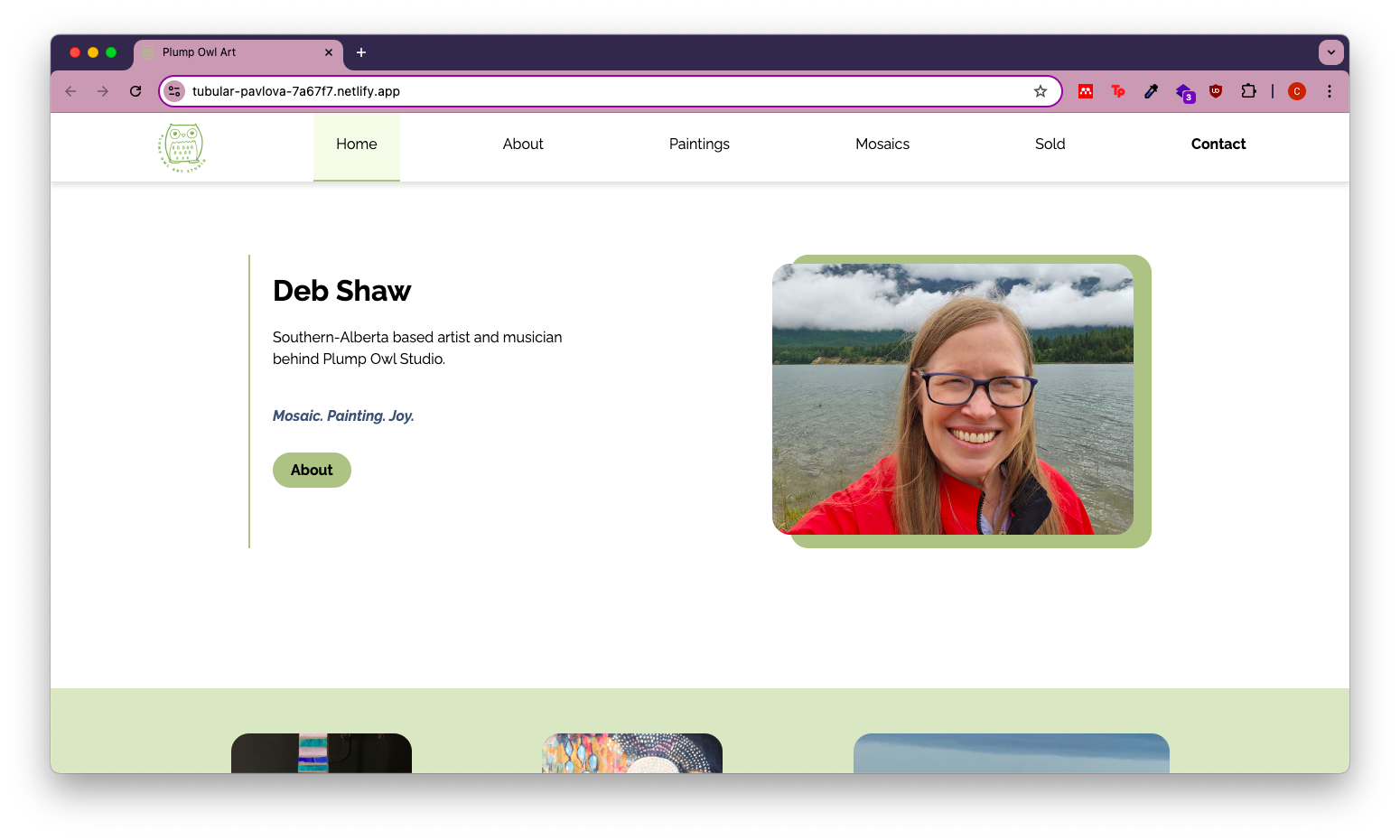Navigate to the Contact link
1400x840 pixels.
pos(1218,145)
